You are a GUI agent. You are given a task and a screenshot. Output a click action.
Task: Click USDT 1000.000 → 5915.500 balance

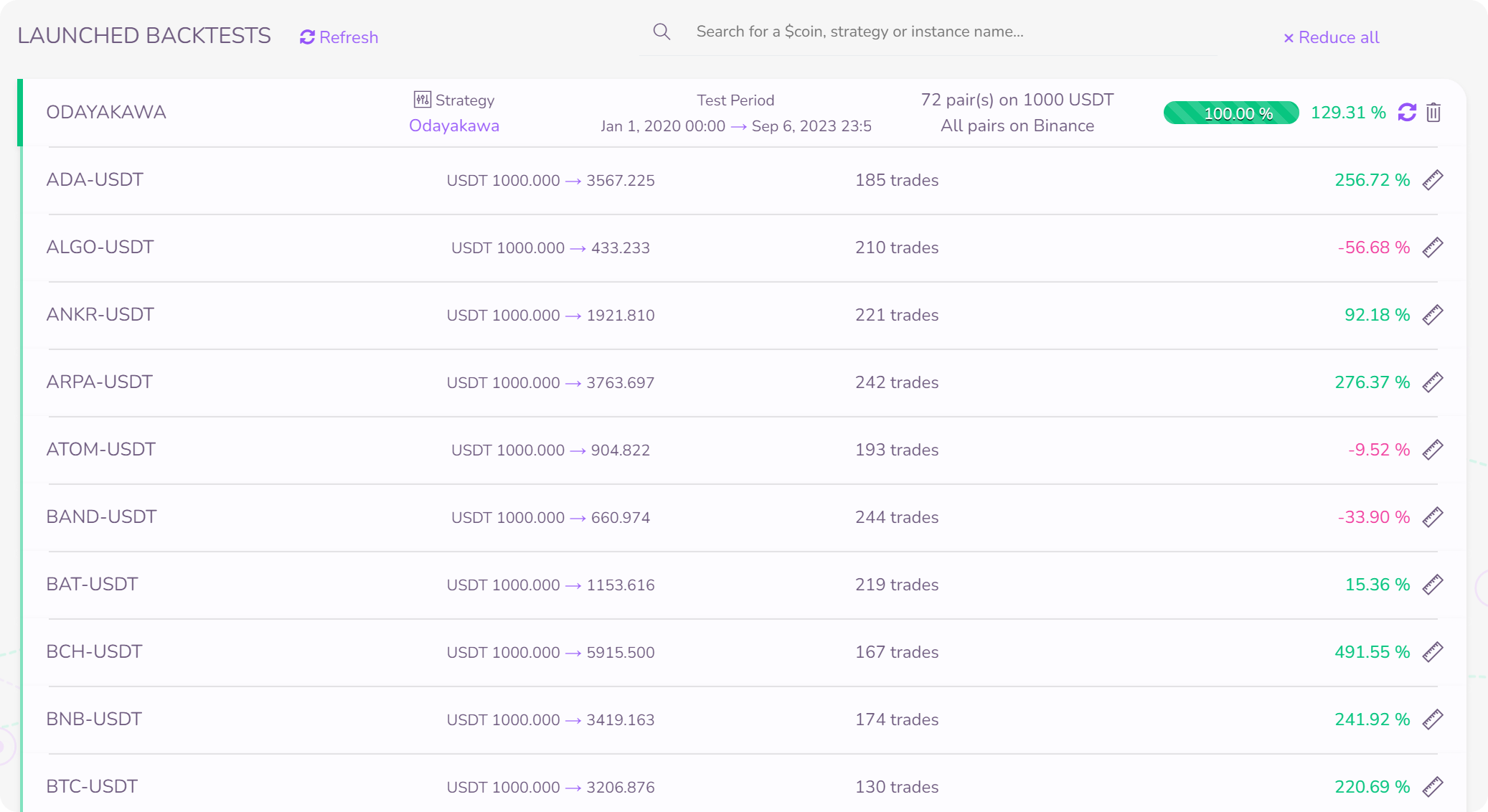(x=550, y=653)
